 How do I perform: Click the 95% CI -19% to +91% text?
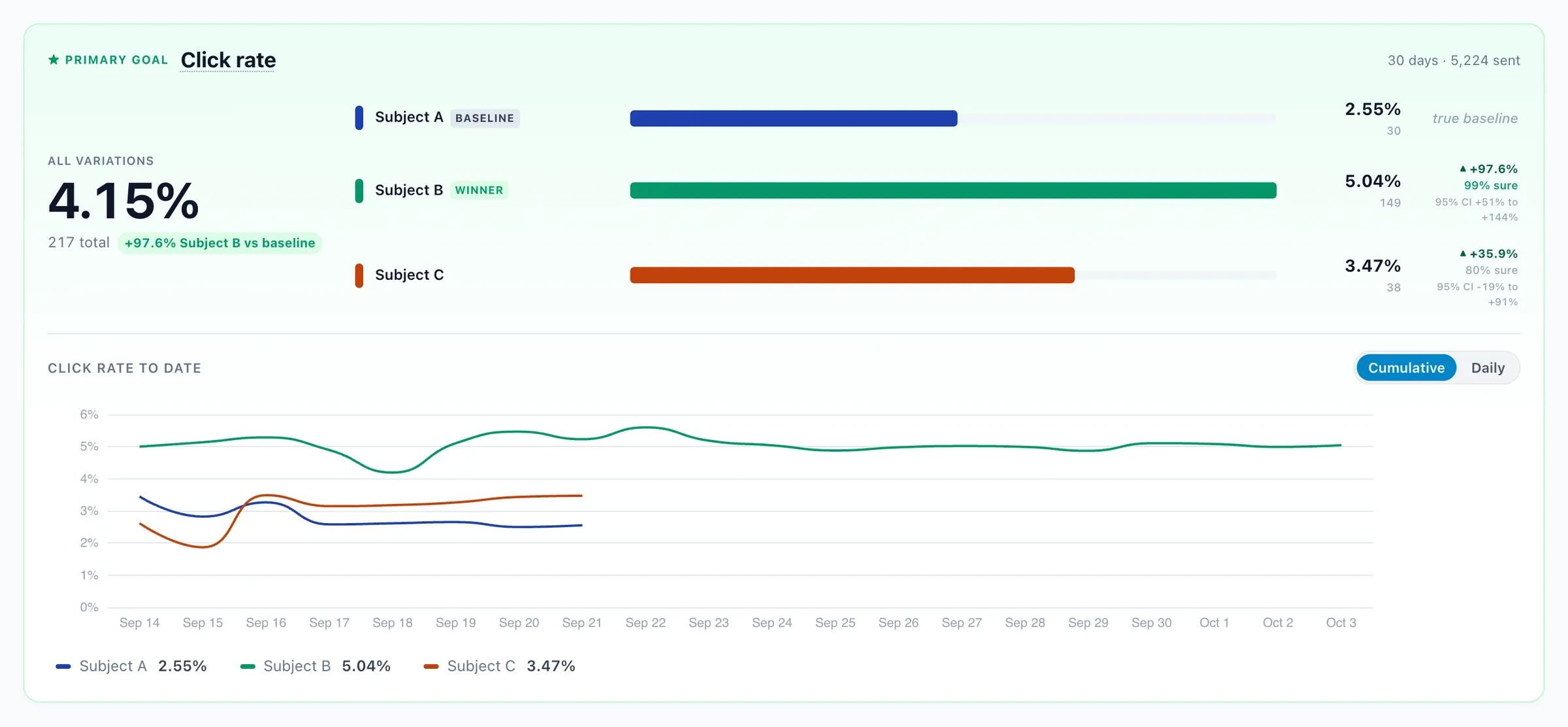tap(1477, 295)
